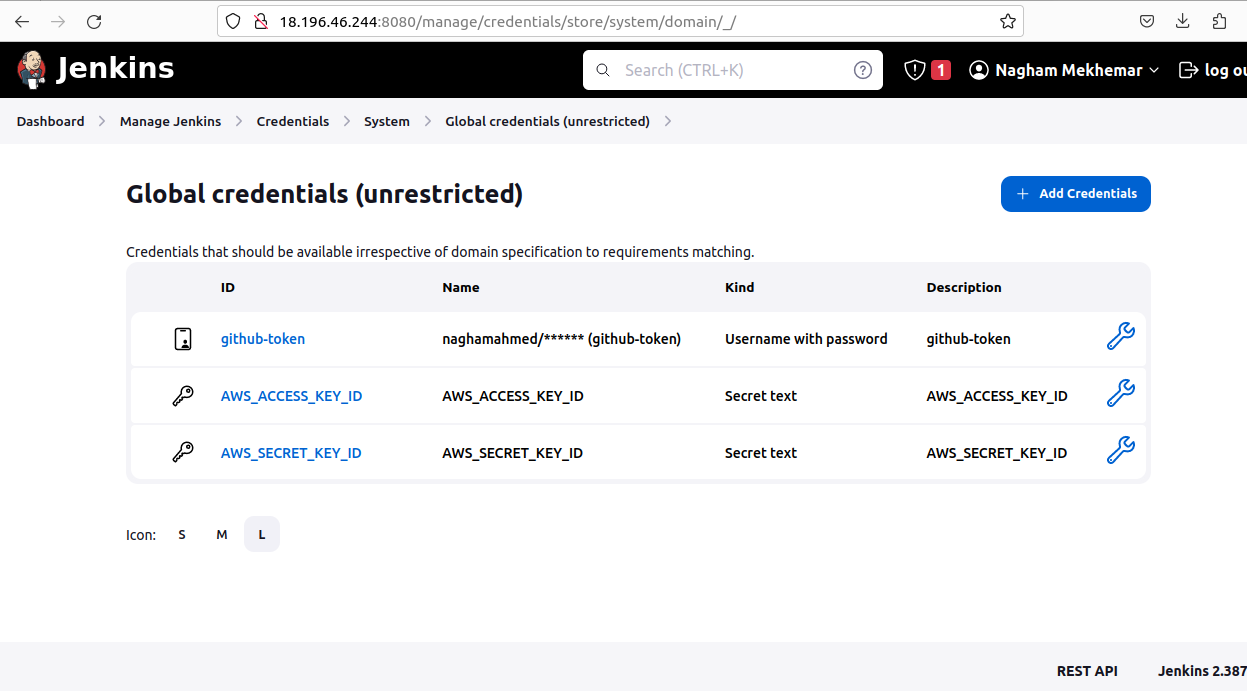The image size is (1247, 691).
Task: Open the wrench icon for AWS_ACCESS_KEY_ID
Action: tap(1120, 394)
